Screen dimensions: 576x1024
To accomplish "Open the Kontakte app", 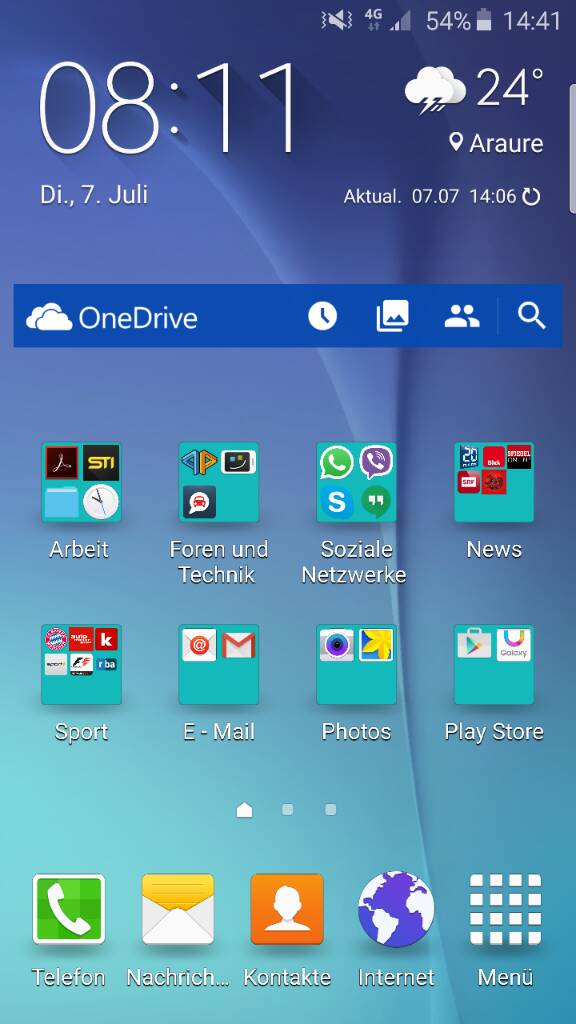I will click(287, 909).
